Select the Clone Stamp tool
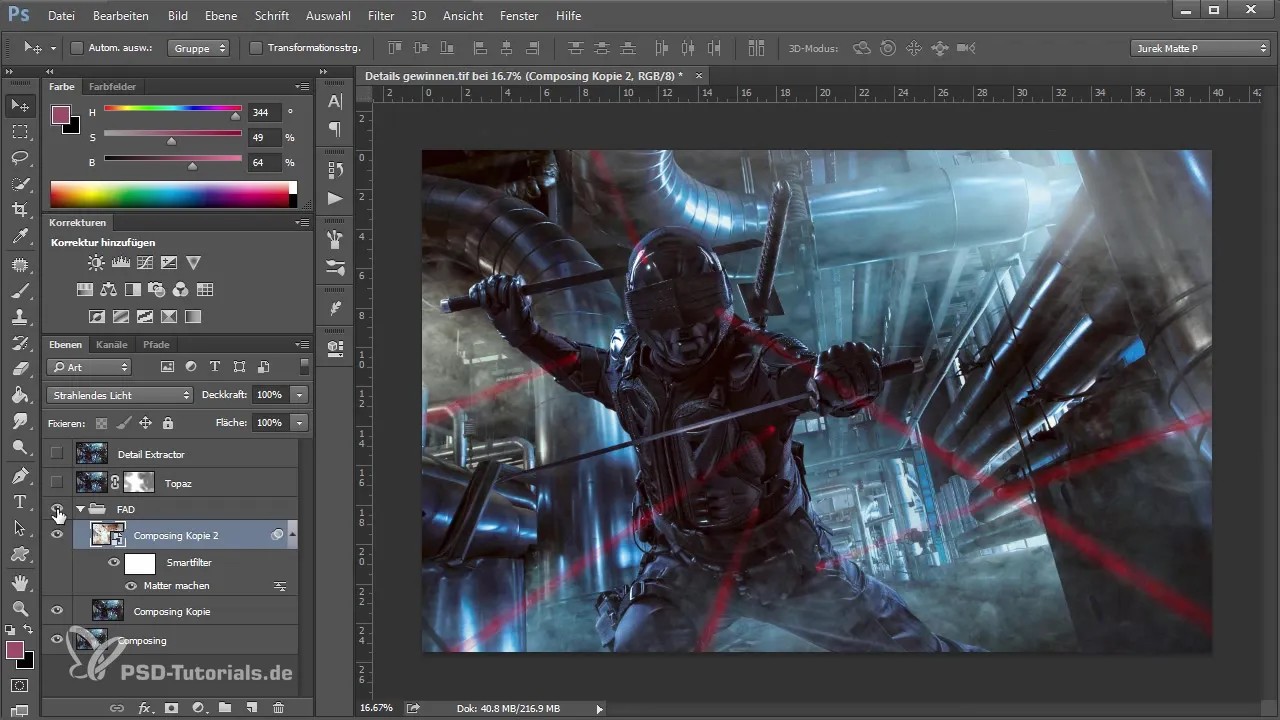 click(x=19, y=316)
